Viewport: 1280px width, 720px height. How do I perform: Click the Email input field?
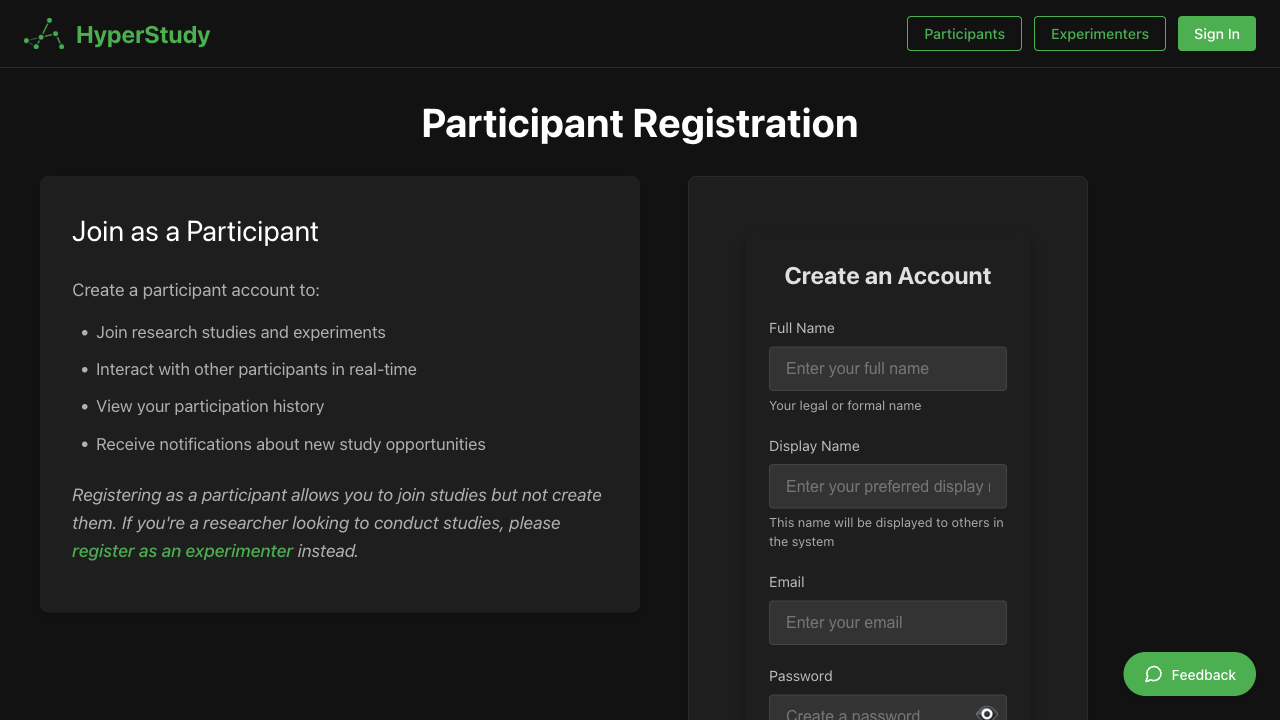click(887, 622)
